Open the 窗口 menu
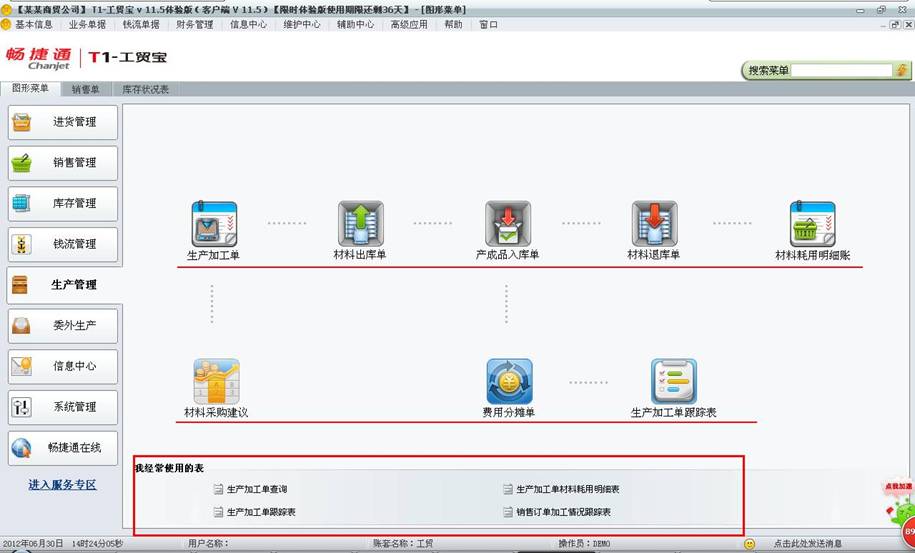Screen dimensions: 915x553 coord(488,24)
